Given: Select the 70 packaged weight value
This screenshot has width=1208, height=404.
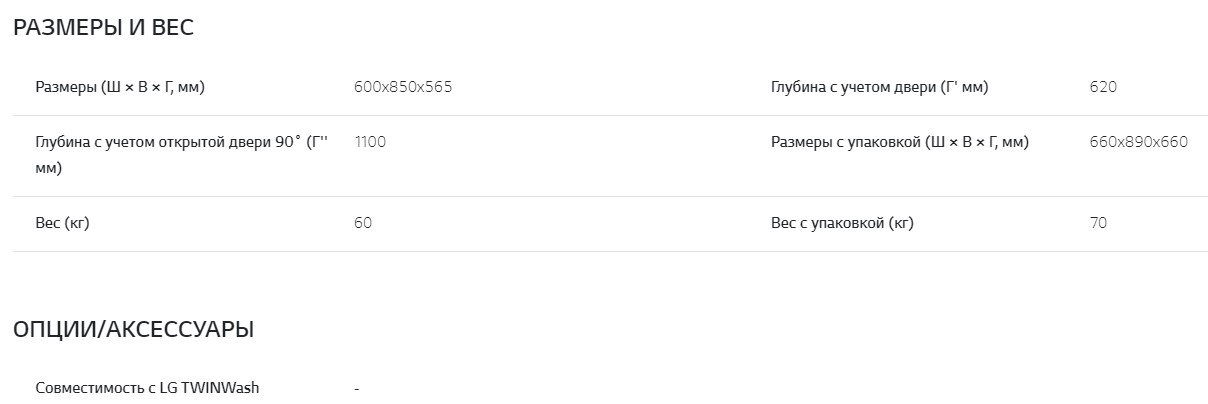Looking at the screenshot, I should (1098, 223).
